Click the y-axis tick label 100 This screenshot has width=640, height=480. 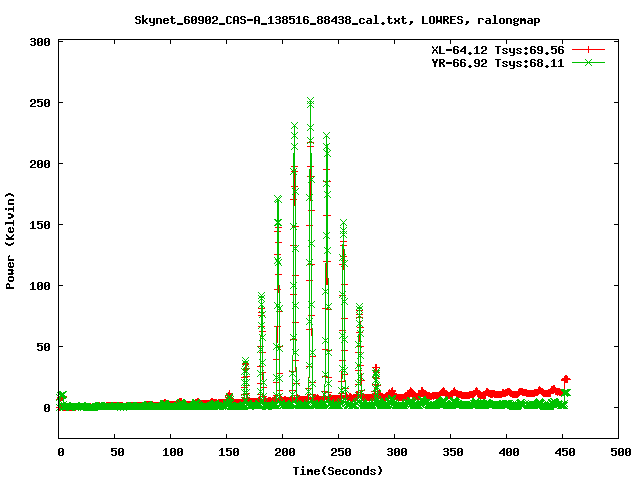coord(40,286)
